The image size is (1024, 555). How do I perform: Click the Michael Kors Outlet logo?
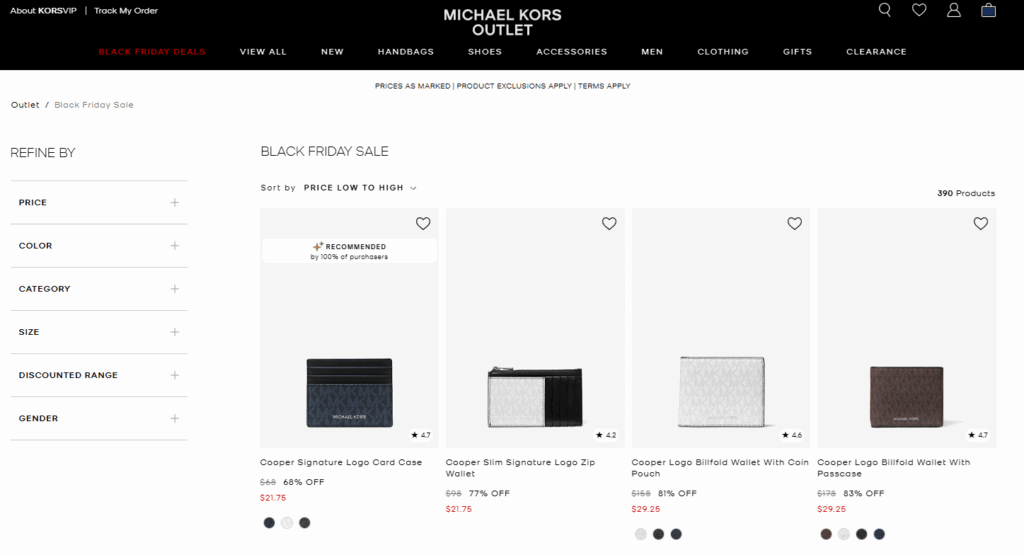502,22
